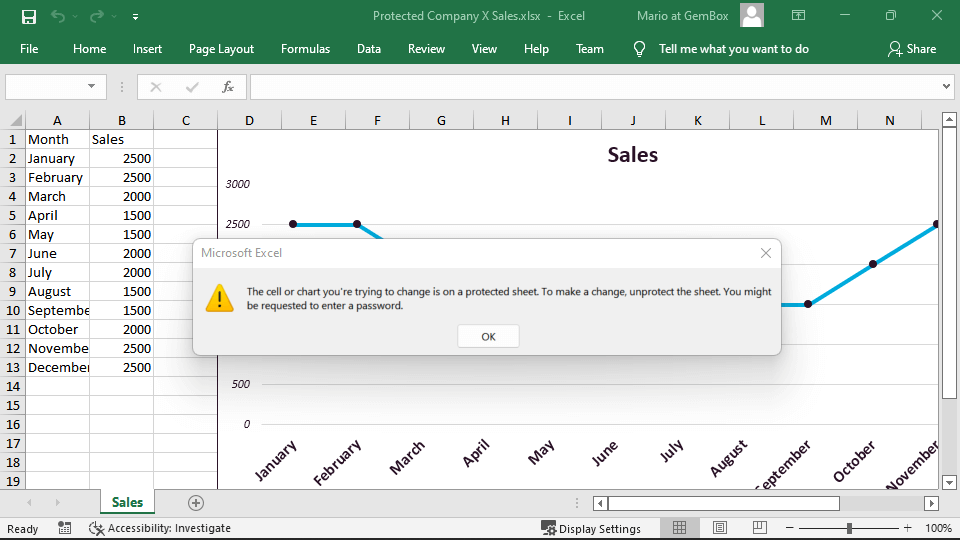The width and height of the screenshot is (960, 540).
Task: Select the Sales sheet tab
Action: click(x=127, y=502)
